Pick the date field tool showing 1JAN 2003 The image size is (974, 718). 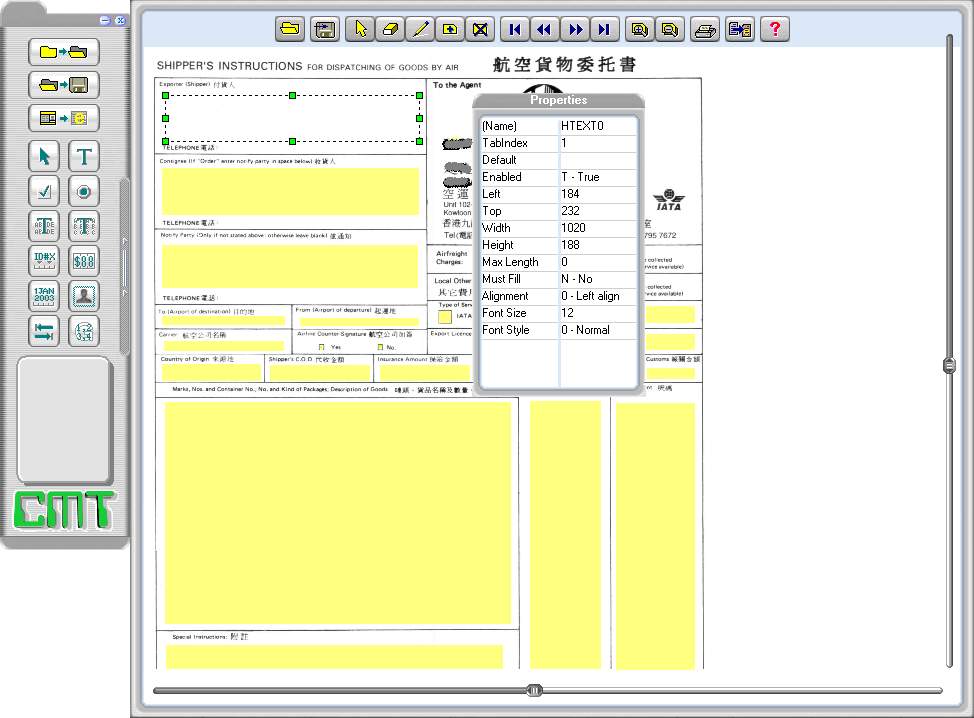tap(44, 296)
